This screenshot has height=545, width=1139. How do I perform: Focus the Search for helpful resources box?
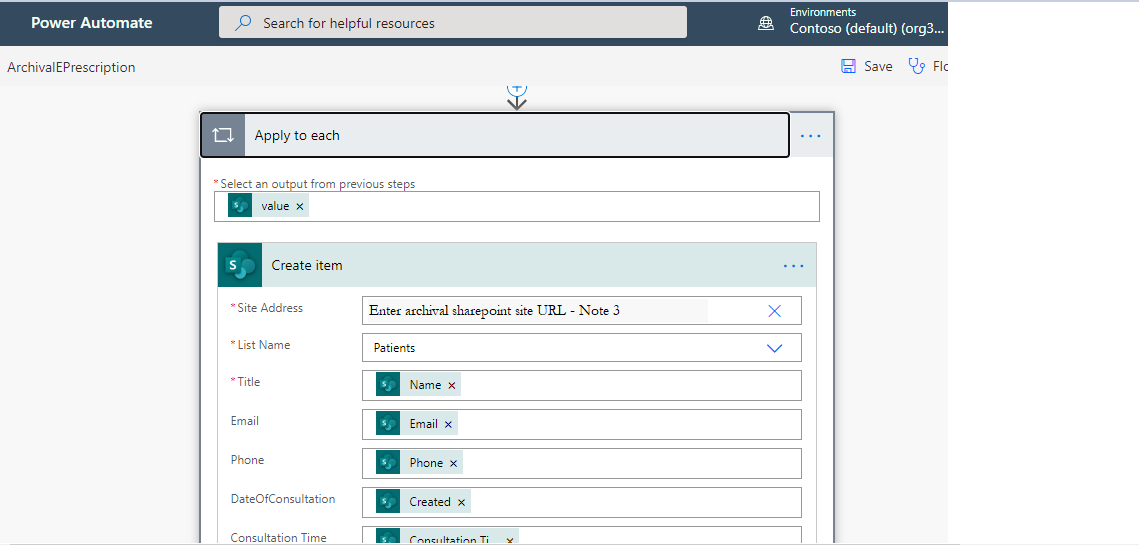453,23
